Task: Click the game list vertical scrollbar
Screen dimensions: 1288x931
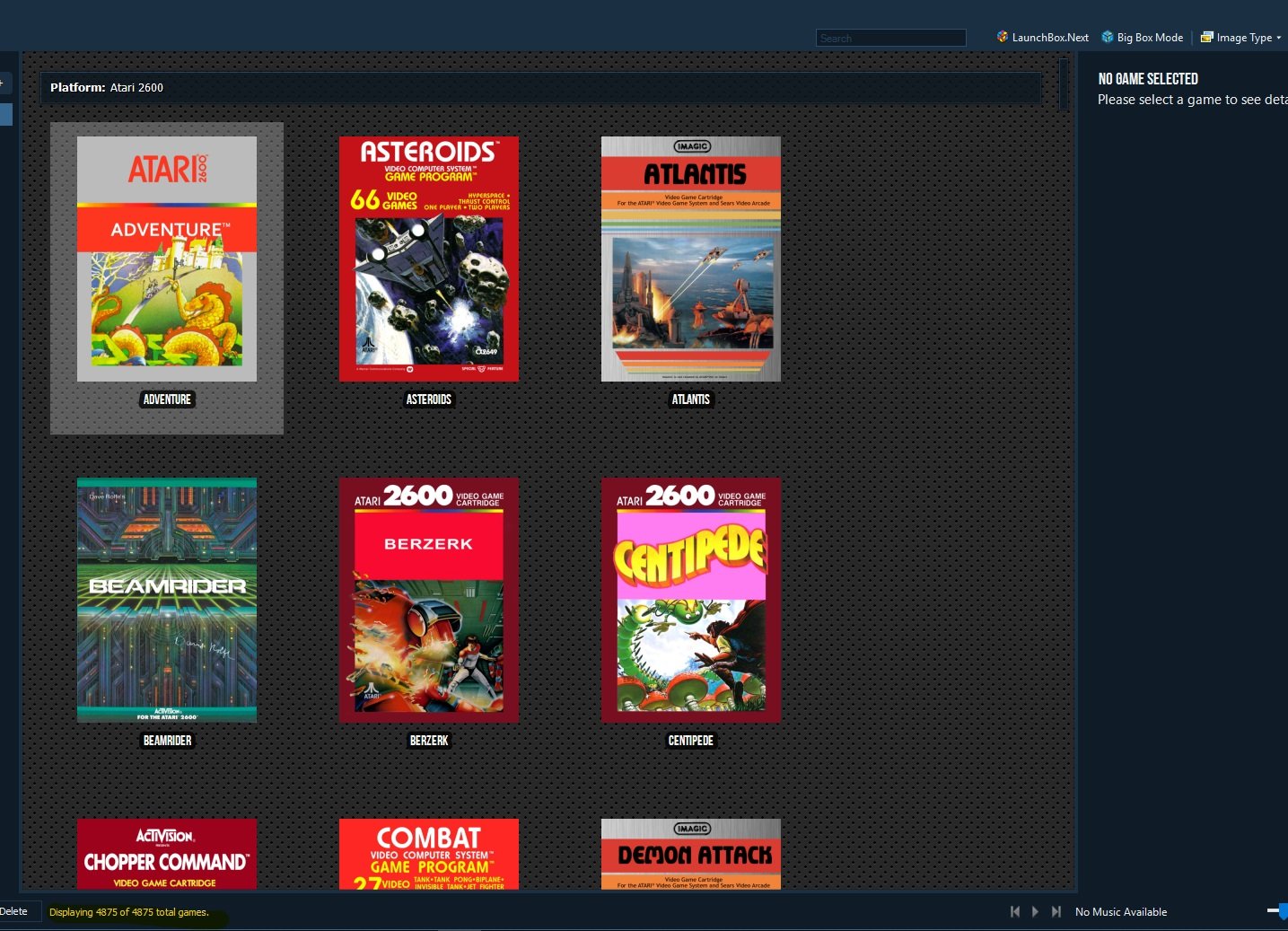Action: coord(1065,85)
